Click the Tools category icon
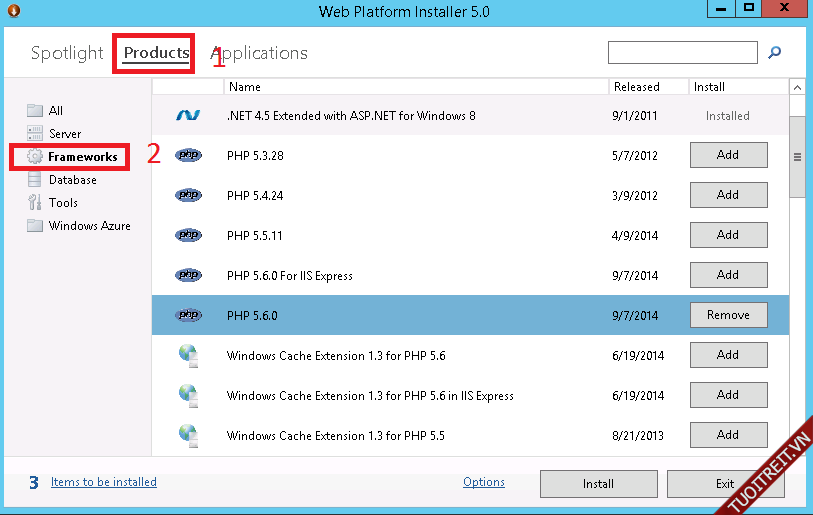813x515 pixels. point(35,203)
